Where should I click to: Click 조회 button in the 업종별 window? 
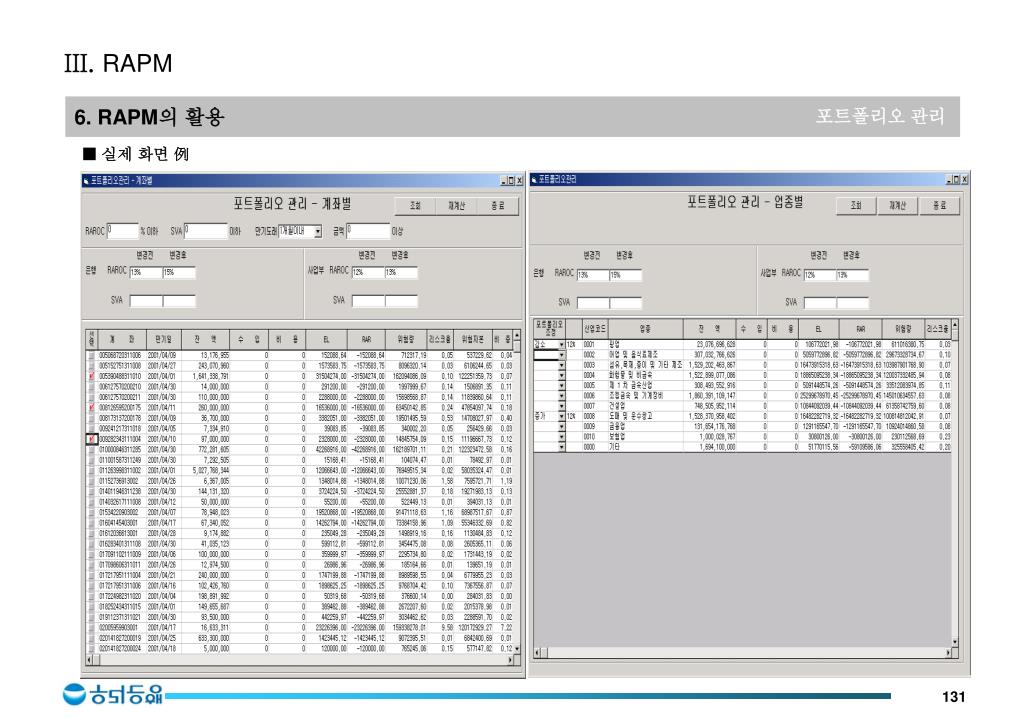[x=856, y=206]
